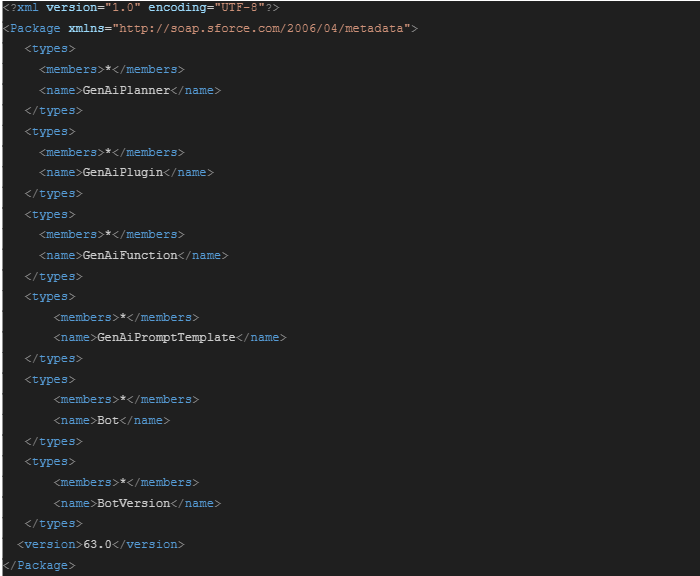Click the Bot name value text

point(108,421)
